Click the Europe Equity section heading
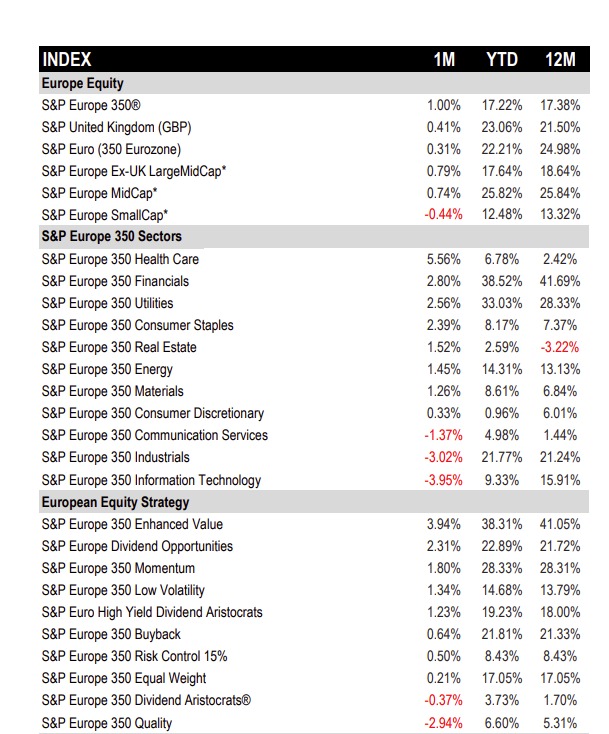 pos(83,83)
